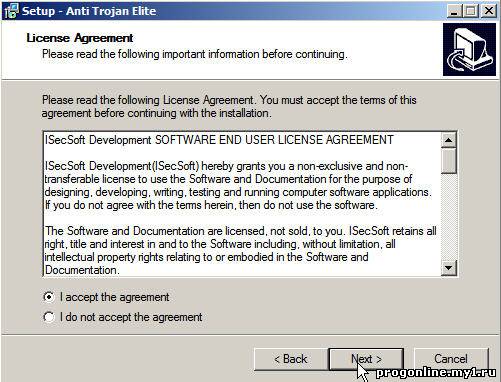
Task: Click the paragraph starting 'The Software and Documentation'
Action: coord(240,250)
